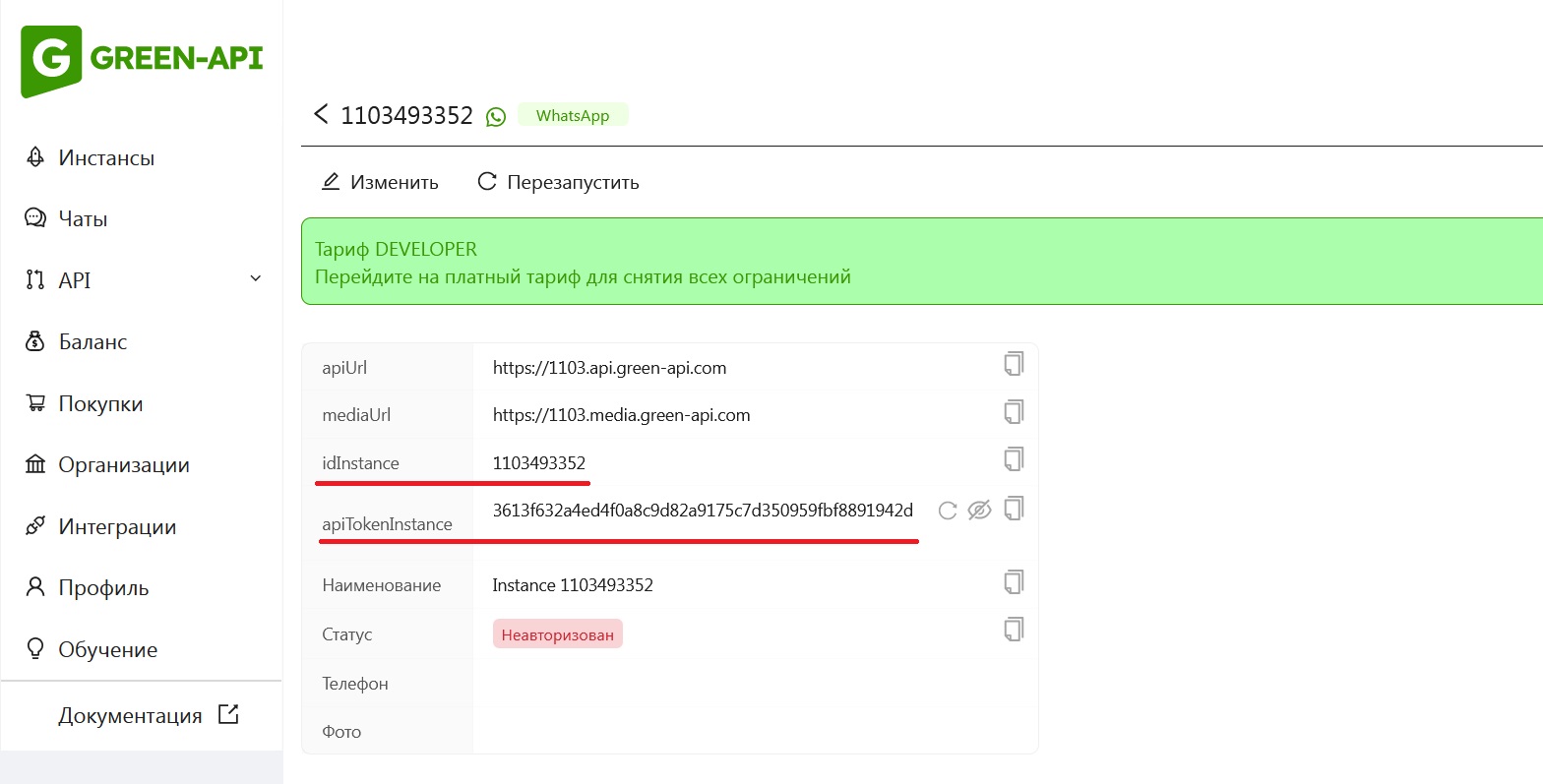
Task: Go back using the left arrow
Action: [x=321, y=114]
